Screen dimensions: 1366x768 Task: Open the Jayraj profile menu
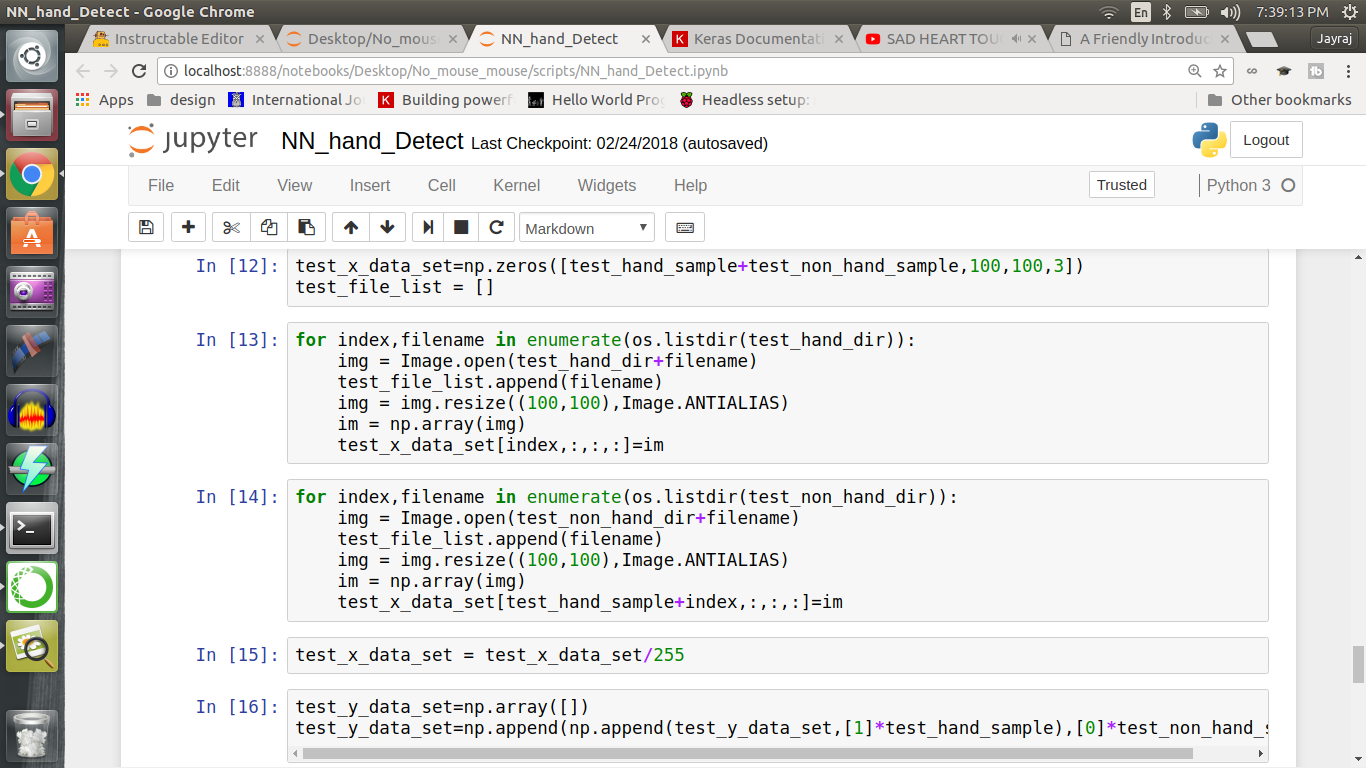[x=1335, y=38]
